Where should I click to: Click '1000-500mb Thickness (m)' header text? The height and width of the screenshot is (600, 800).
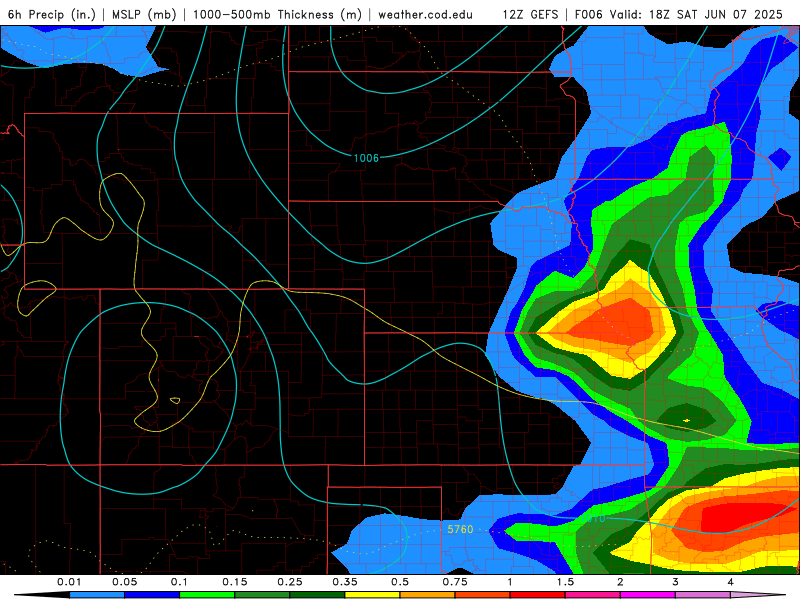tap(277, 14)
